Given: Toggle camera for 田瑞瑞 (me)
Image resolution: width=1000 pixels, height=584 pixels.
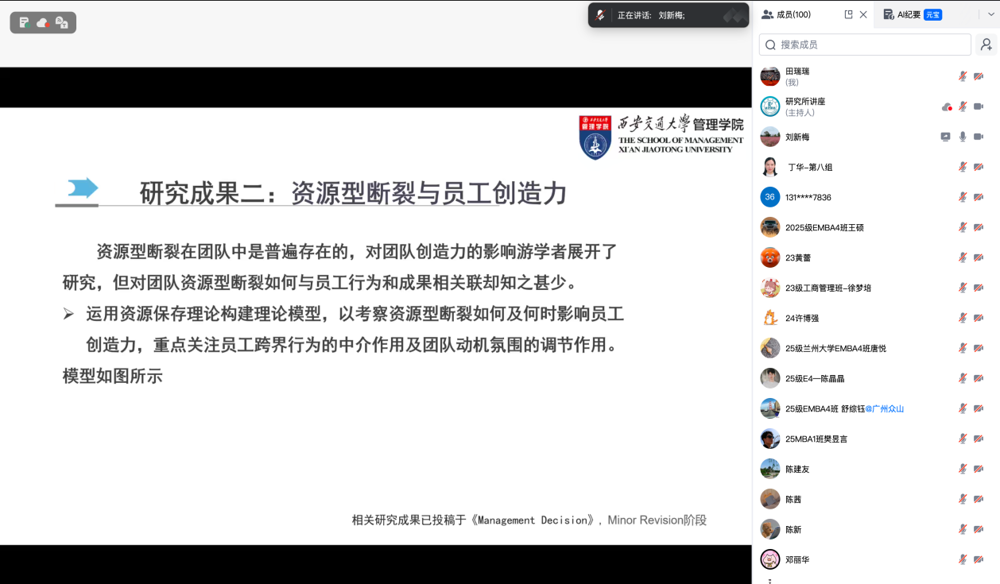Looking at the screenshot, I should pyautogui.click(x=979, y=77).
